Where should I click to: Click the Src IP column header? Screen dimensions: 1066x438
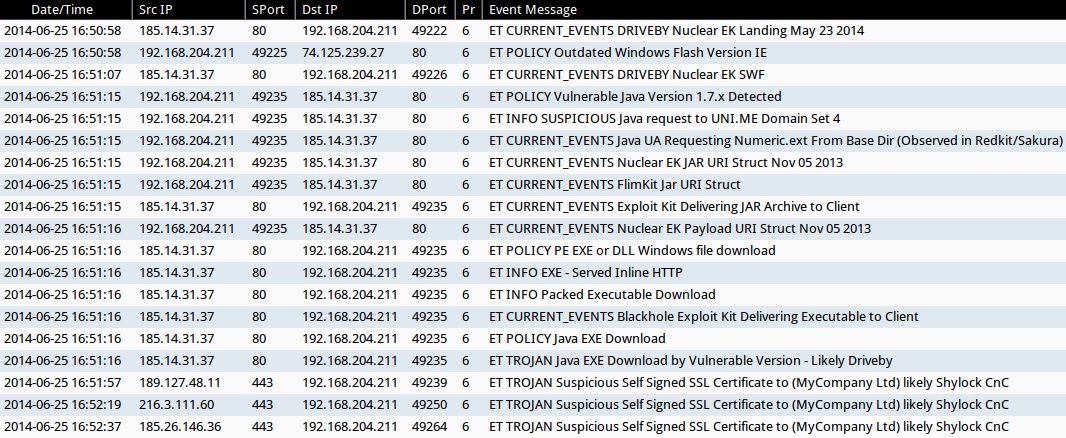158,9
